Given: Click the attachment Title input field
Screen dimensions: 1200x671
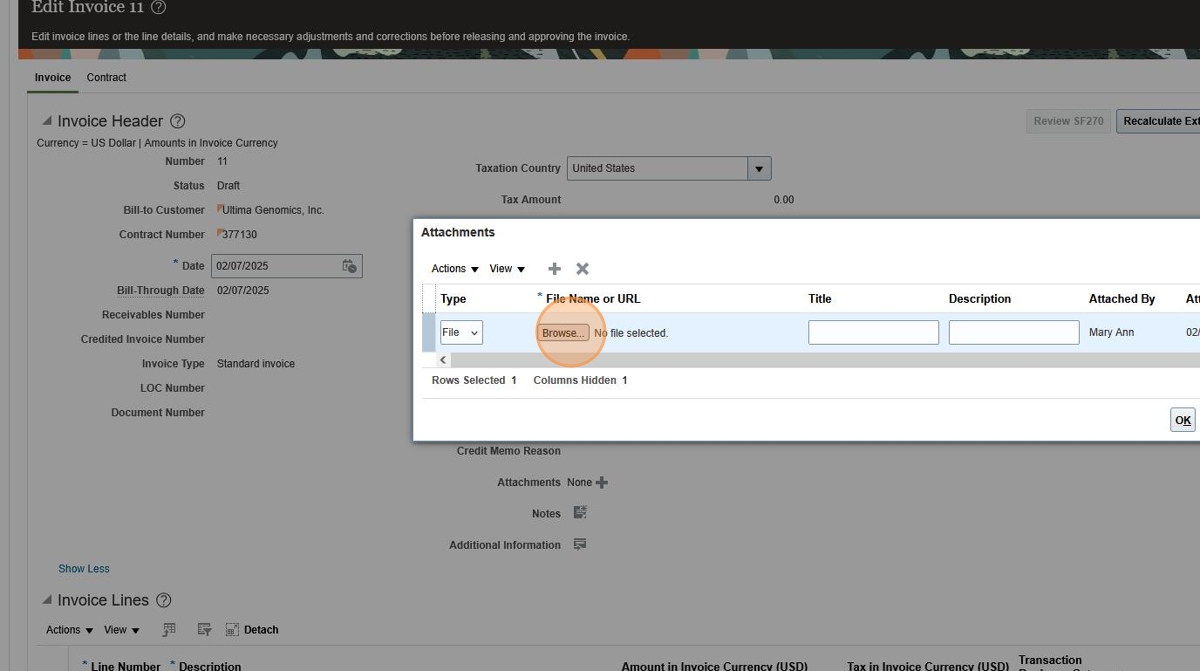Looking at the screenshot, I should click(873, 333).
